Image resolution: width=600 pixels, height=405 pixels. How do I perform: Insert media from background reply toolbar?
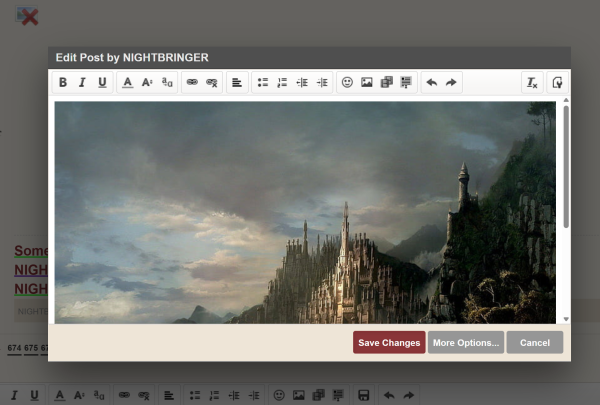(318, 395)
